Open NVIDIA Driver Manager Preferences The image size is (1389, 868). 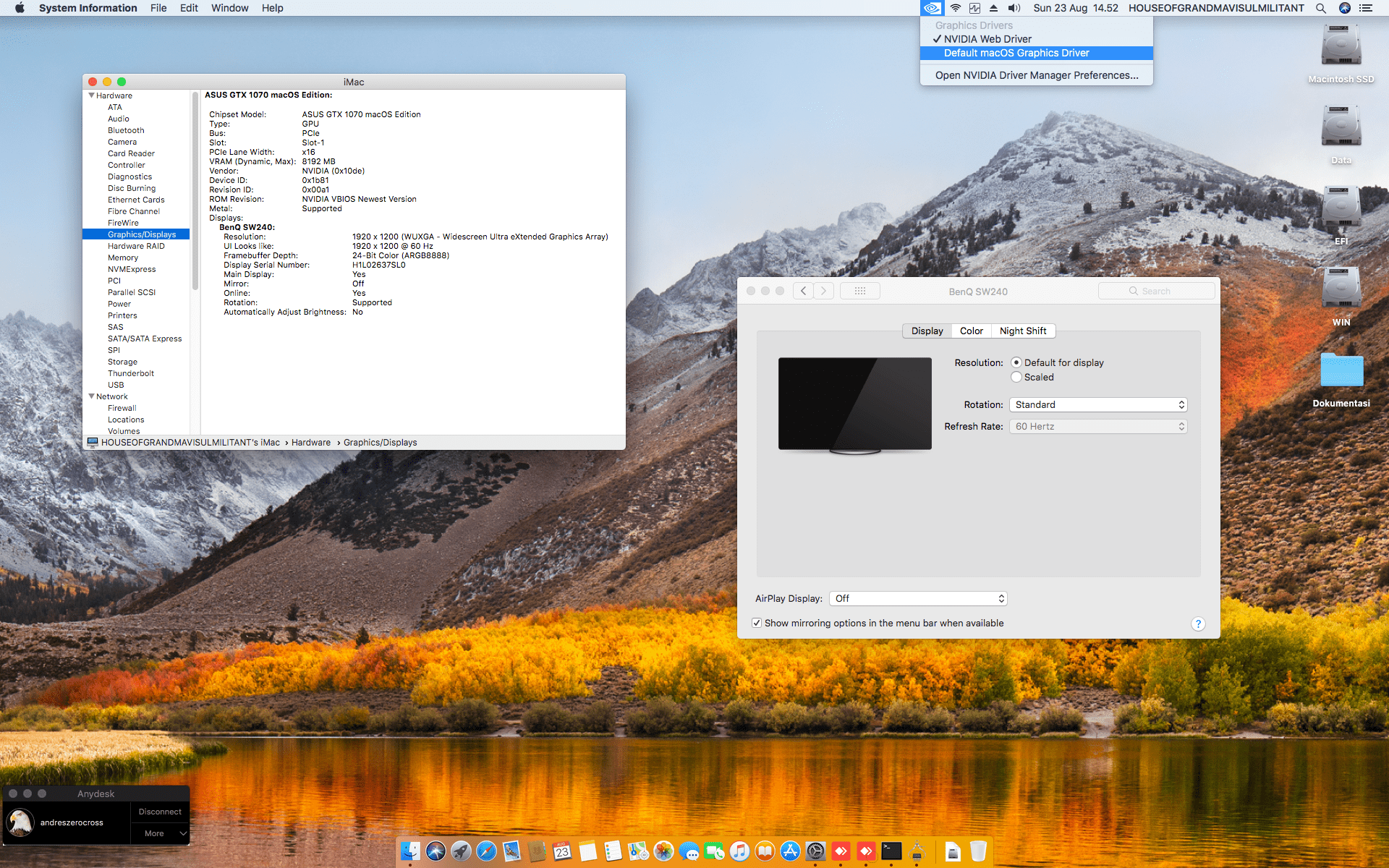(x=1036, y=75)
